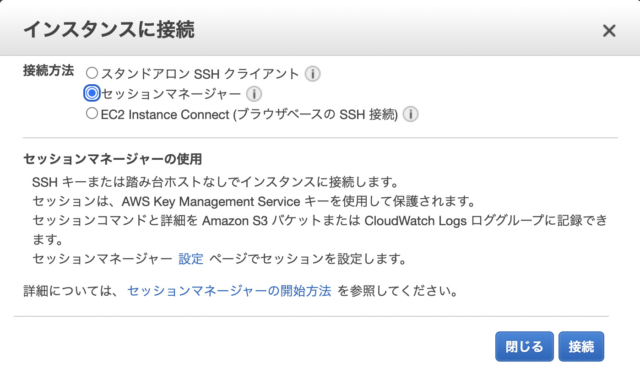This screenshot has width=640, height=379.
Task: Click the line mentioning AWS Key Management Service
Action: click(255, 201)
